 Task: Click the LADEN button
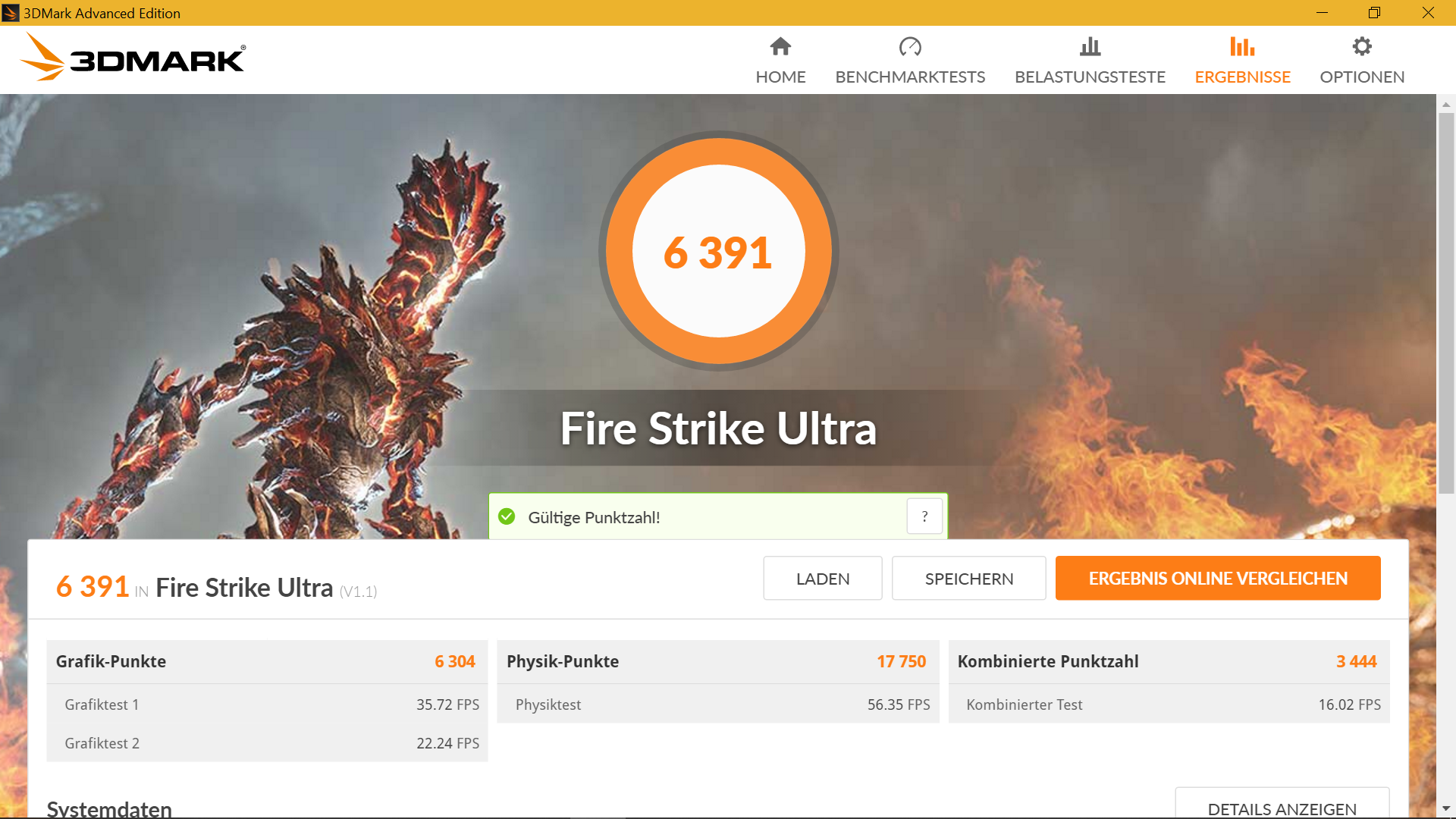tap(822, 578)
